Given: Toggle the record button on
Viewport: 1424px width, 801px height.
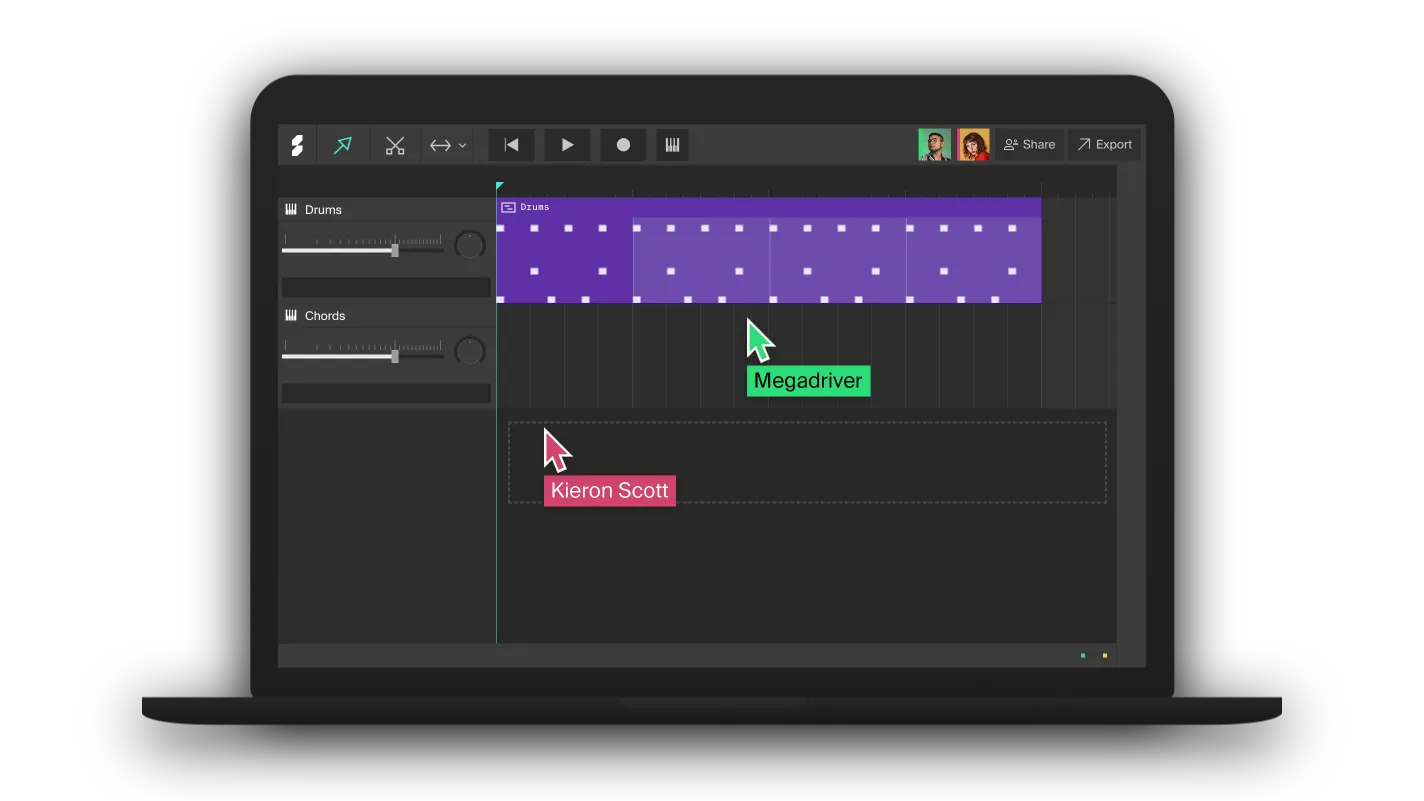Looking at the screenshot, I should point(623,144).
